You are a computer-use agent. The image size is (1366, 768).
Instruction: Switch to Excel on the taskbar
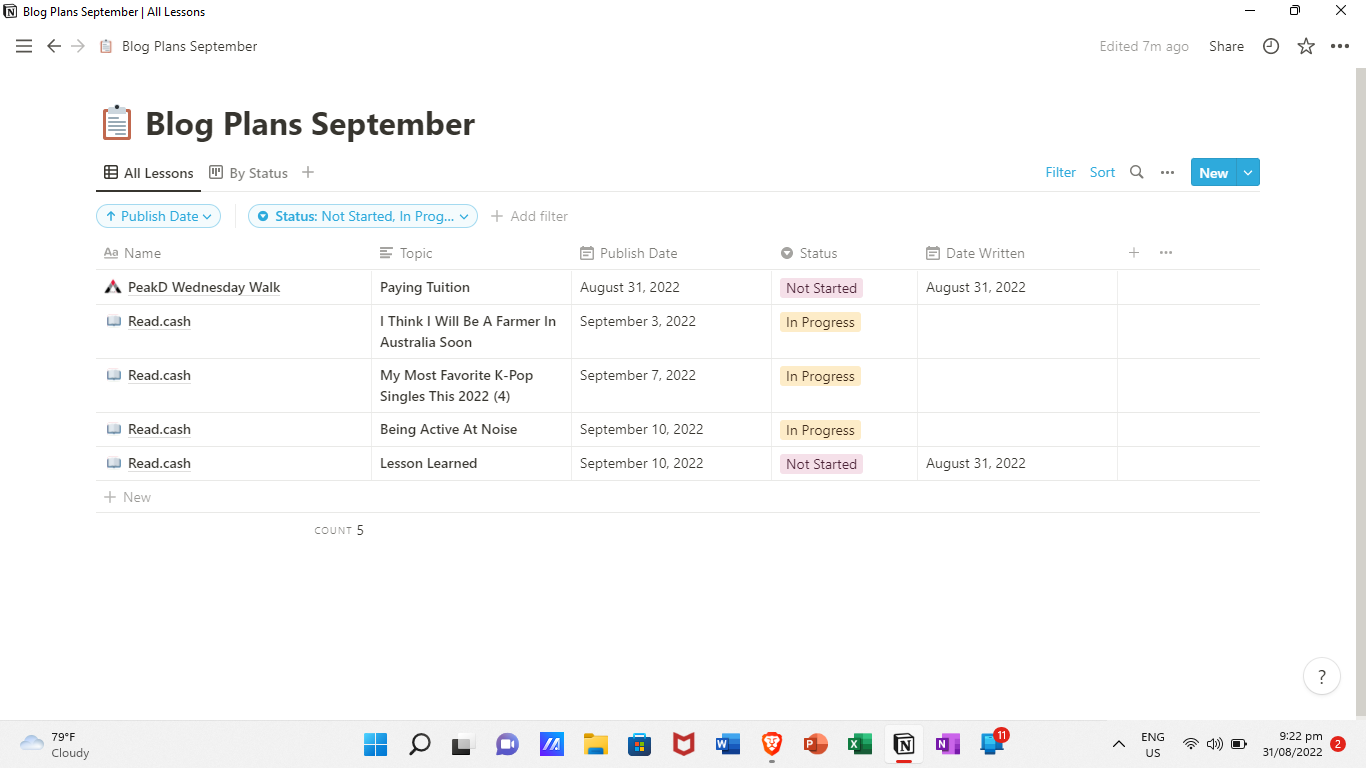pyautogui.click(x=859, y=744)
